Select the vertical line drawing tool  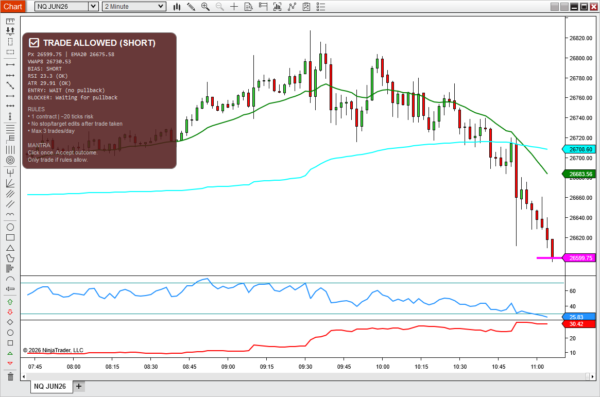(10, 116)
